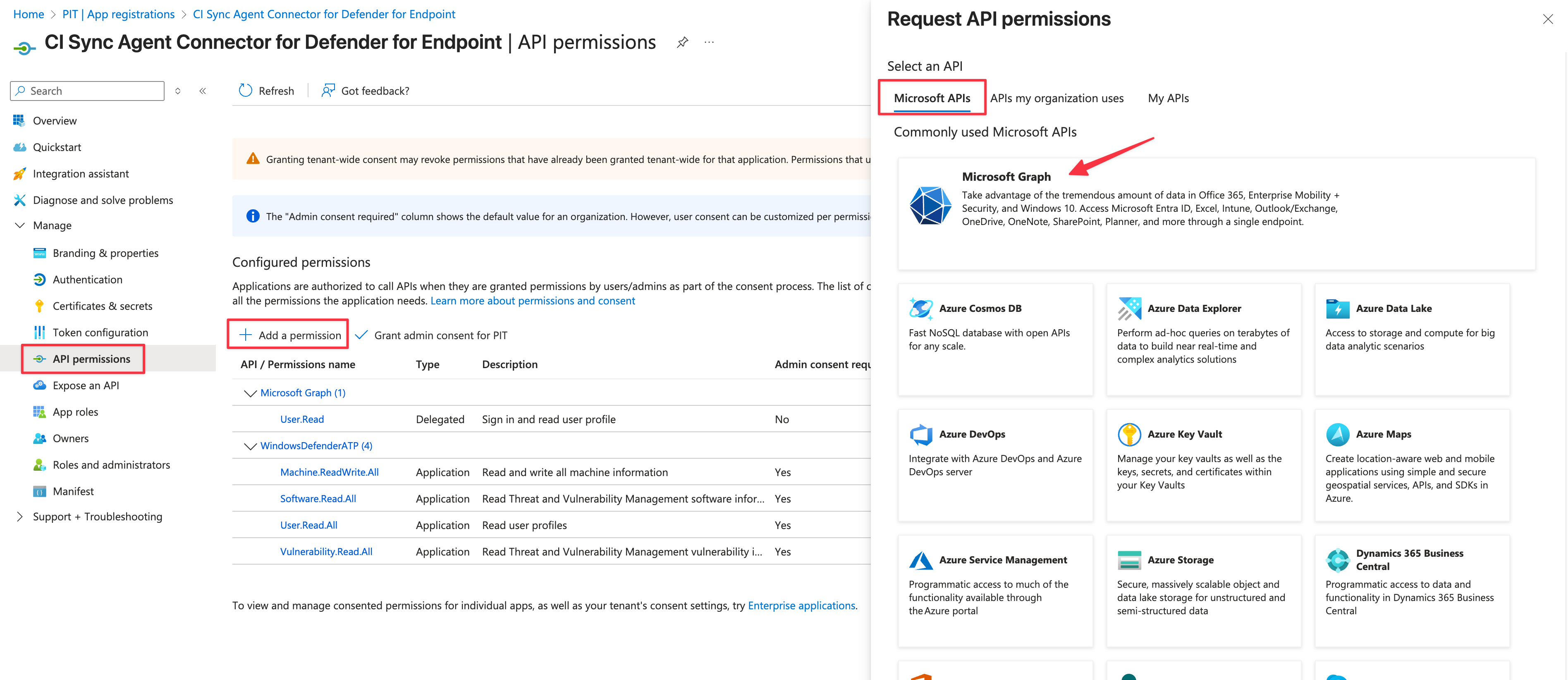
Task: Click the Certificates & secrets key icon
Action: coord(40,306)
